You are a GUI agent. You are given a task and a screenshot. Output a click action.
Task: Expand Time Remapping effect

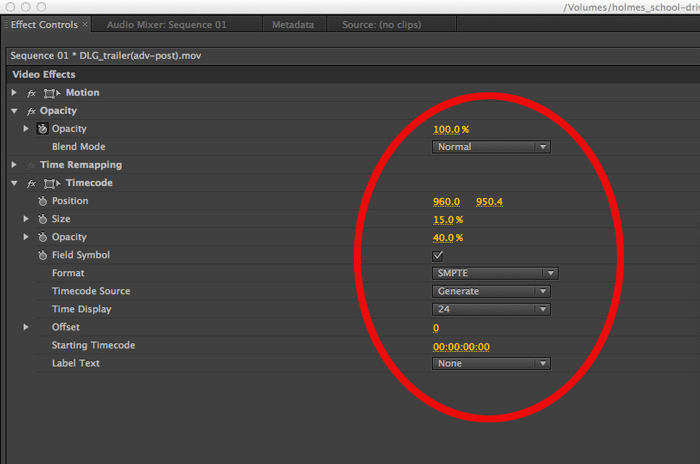pos(14,165)
